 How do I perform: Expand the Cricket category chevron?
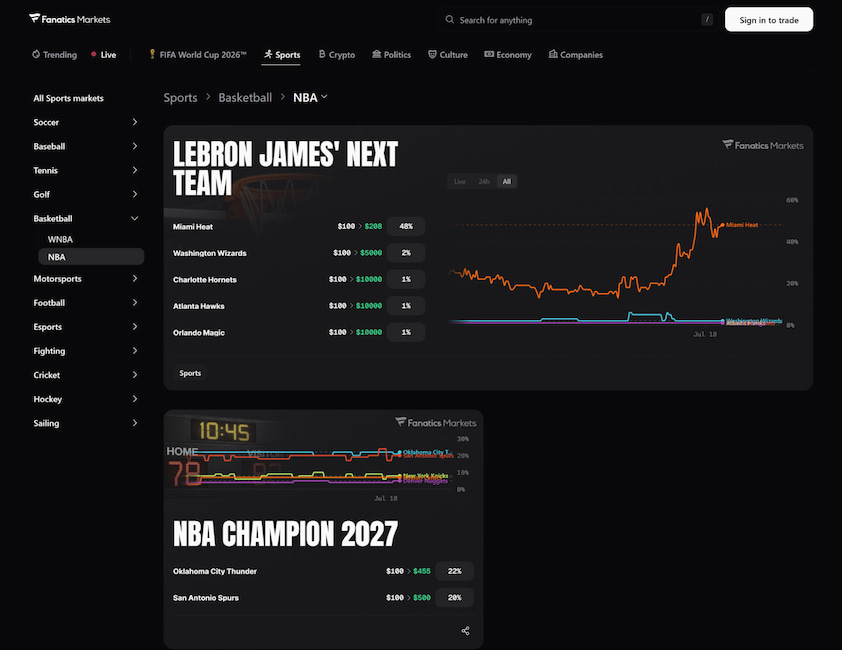[x=135, y=375]
